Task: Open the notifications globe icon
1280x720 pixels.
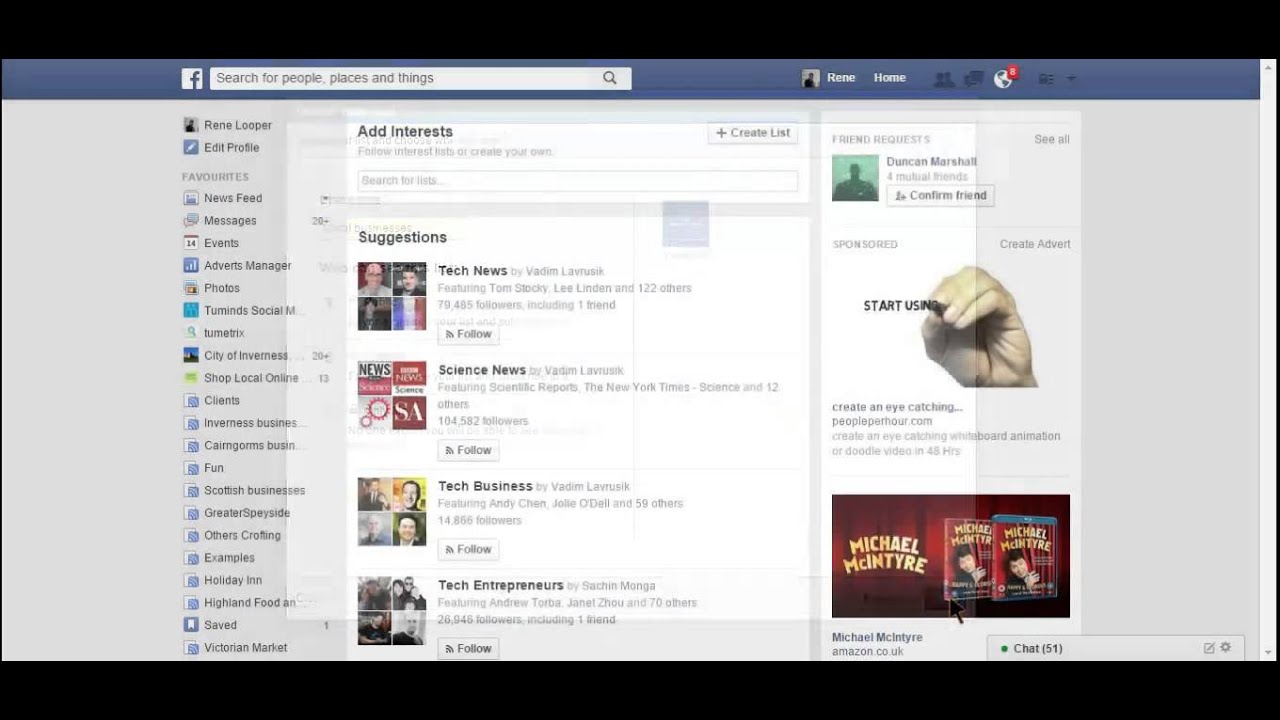Action: (x=1003, y=79)
